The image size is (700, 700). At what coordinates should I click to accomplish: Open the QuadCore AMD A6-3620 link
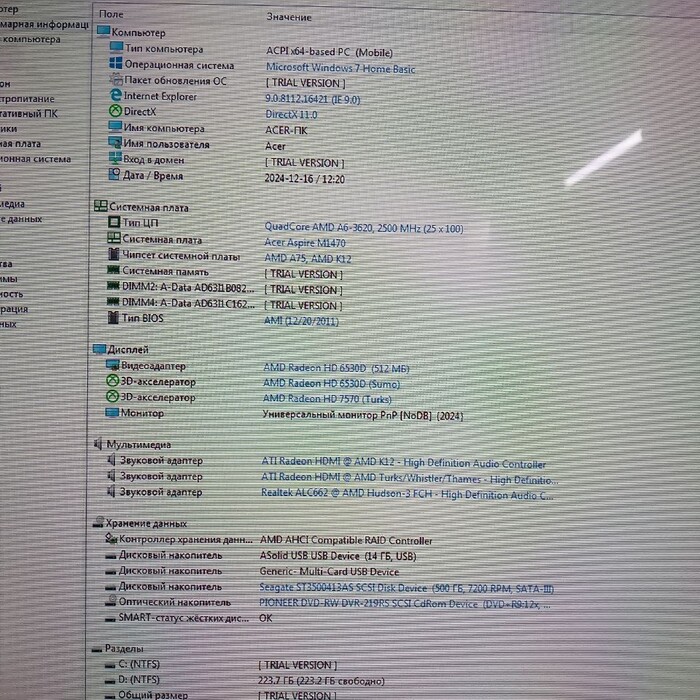(364, 228)
